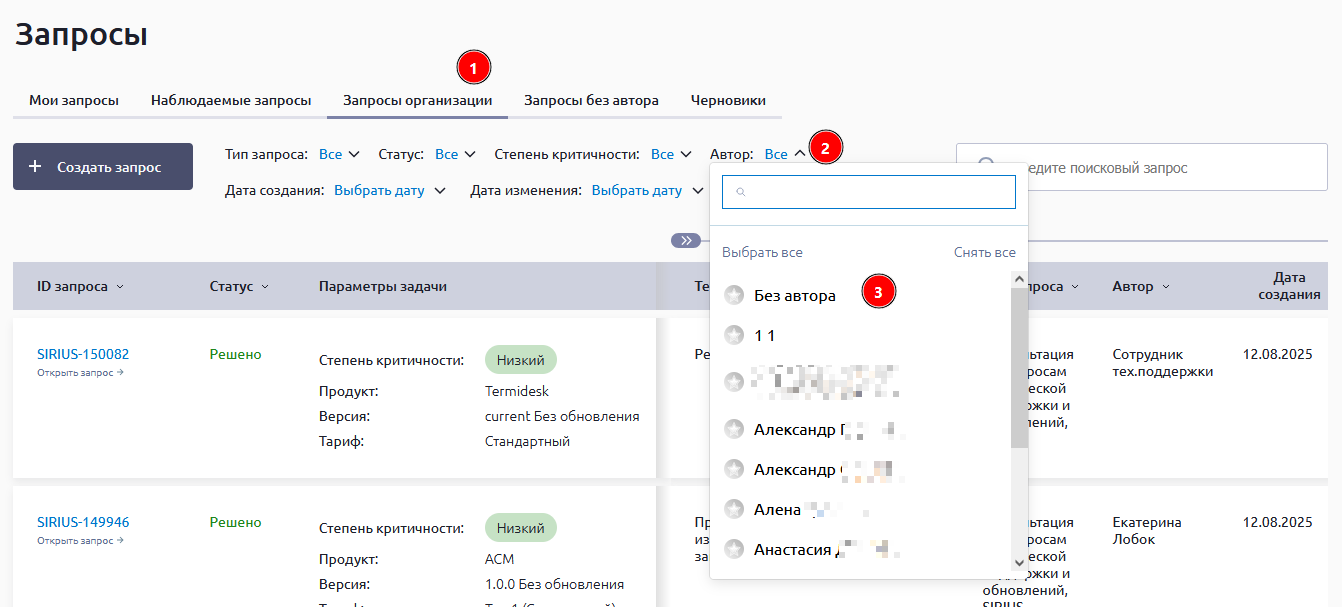
Task: Click the magnifier icon in author search box
Action: click(740, 192)
